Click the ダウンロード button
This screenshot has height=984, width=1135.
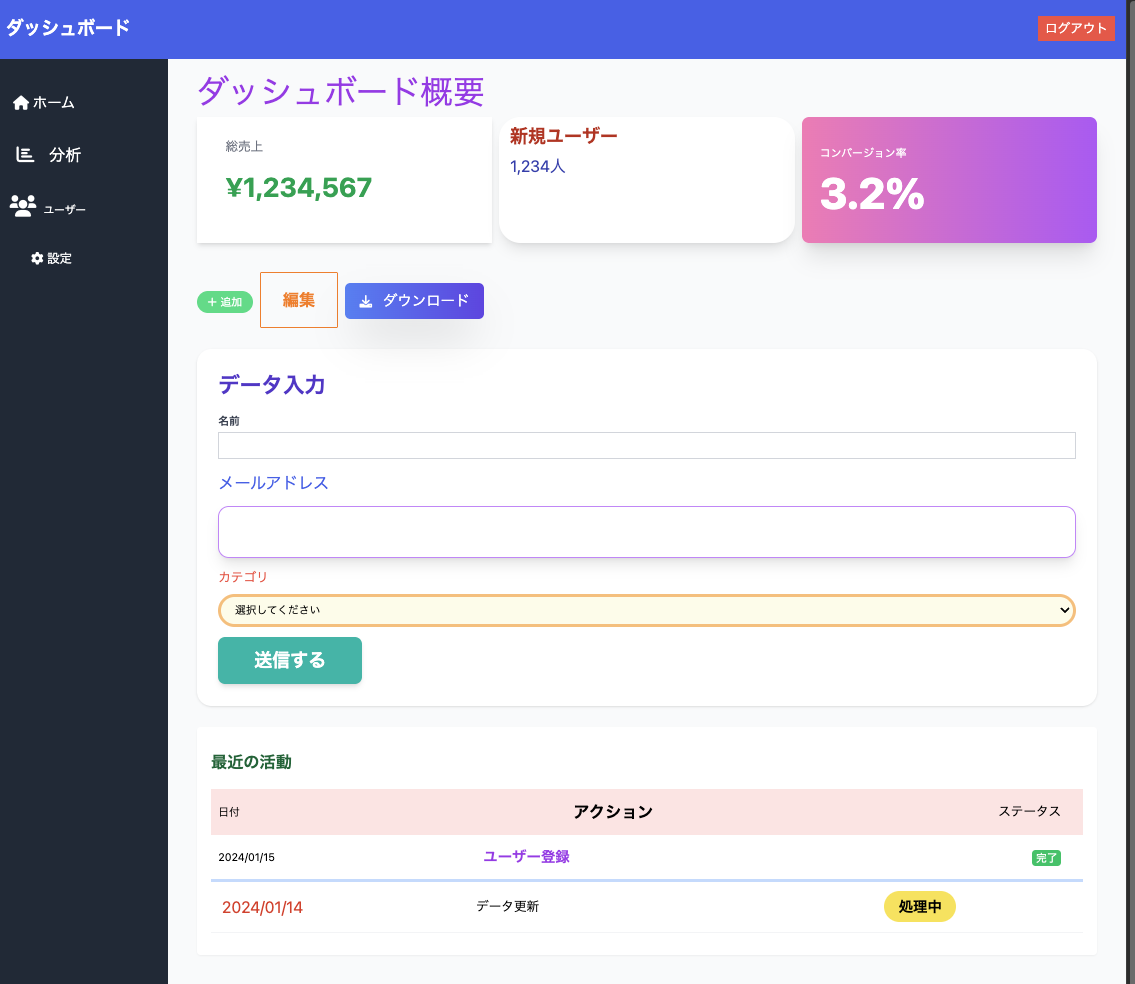tap(414, 300)
